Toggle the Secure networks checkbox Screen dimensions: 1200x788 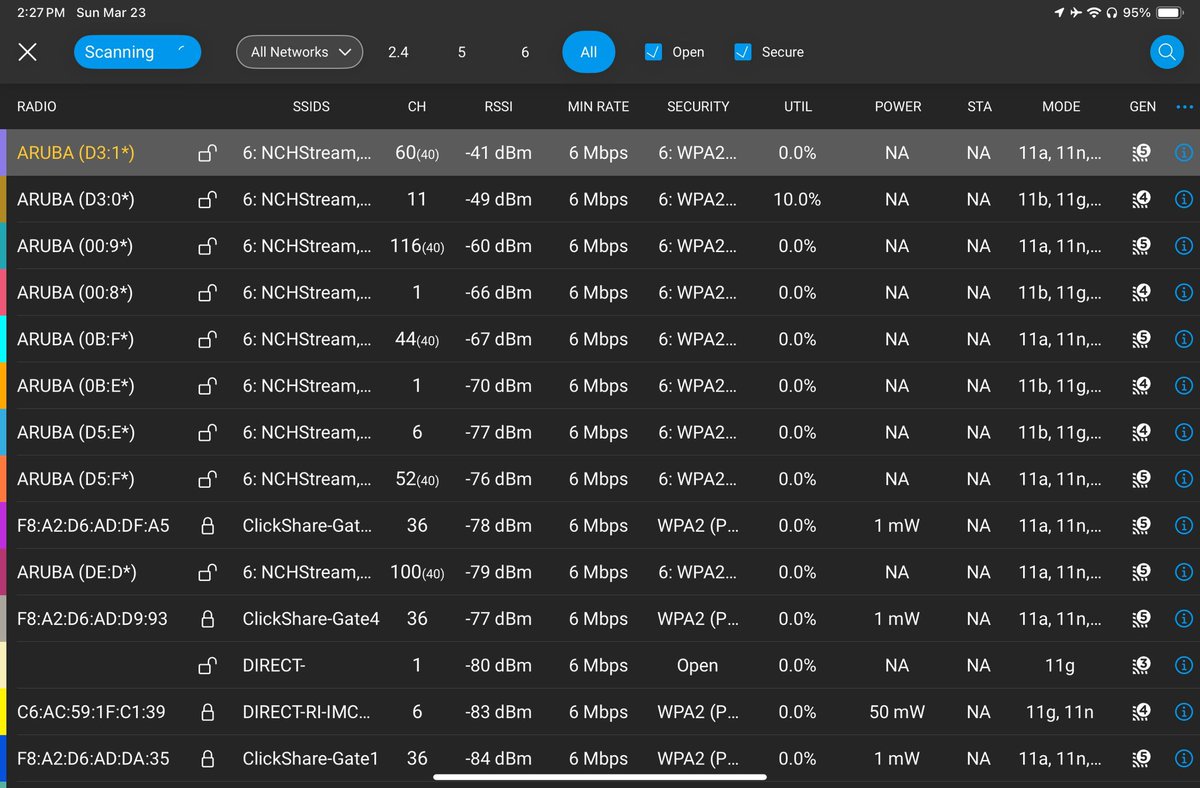tap(743, 52)
